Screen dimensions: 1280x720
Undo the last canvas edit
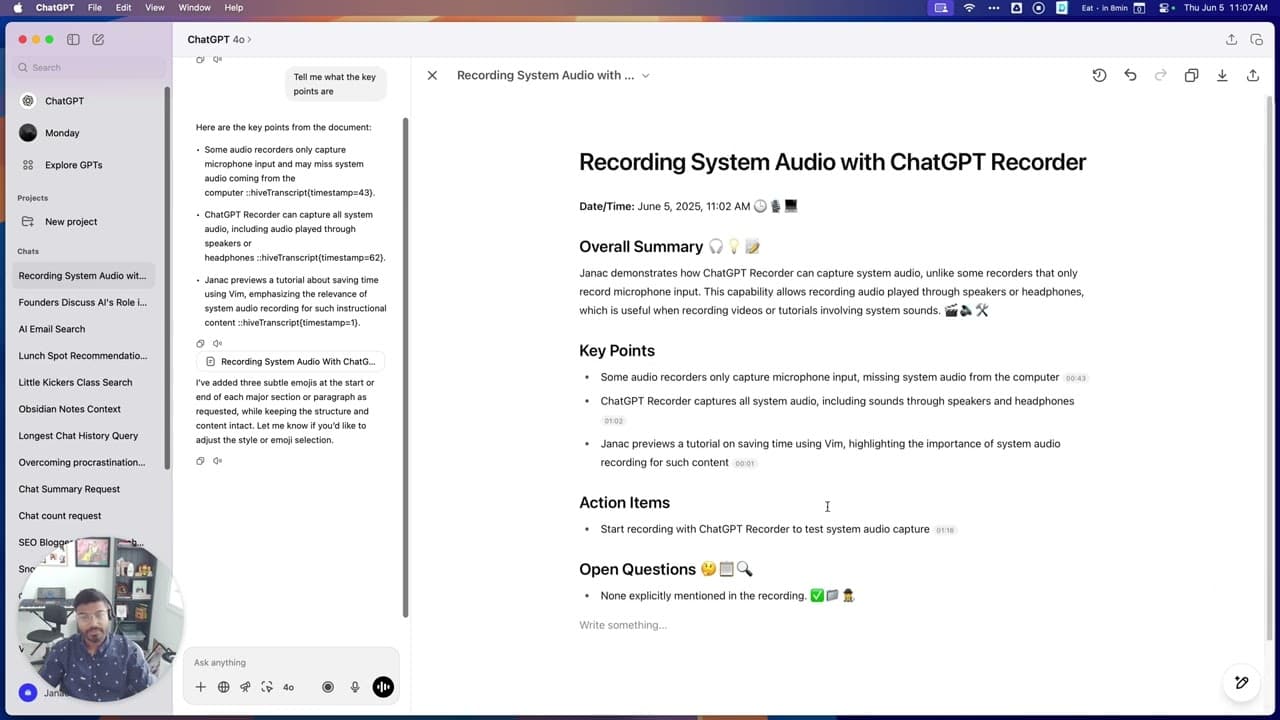pyautogui.click(x=1130, y=75)
